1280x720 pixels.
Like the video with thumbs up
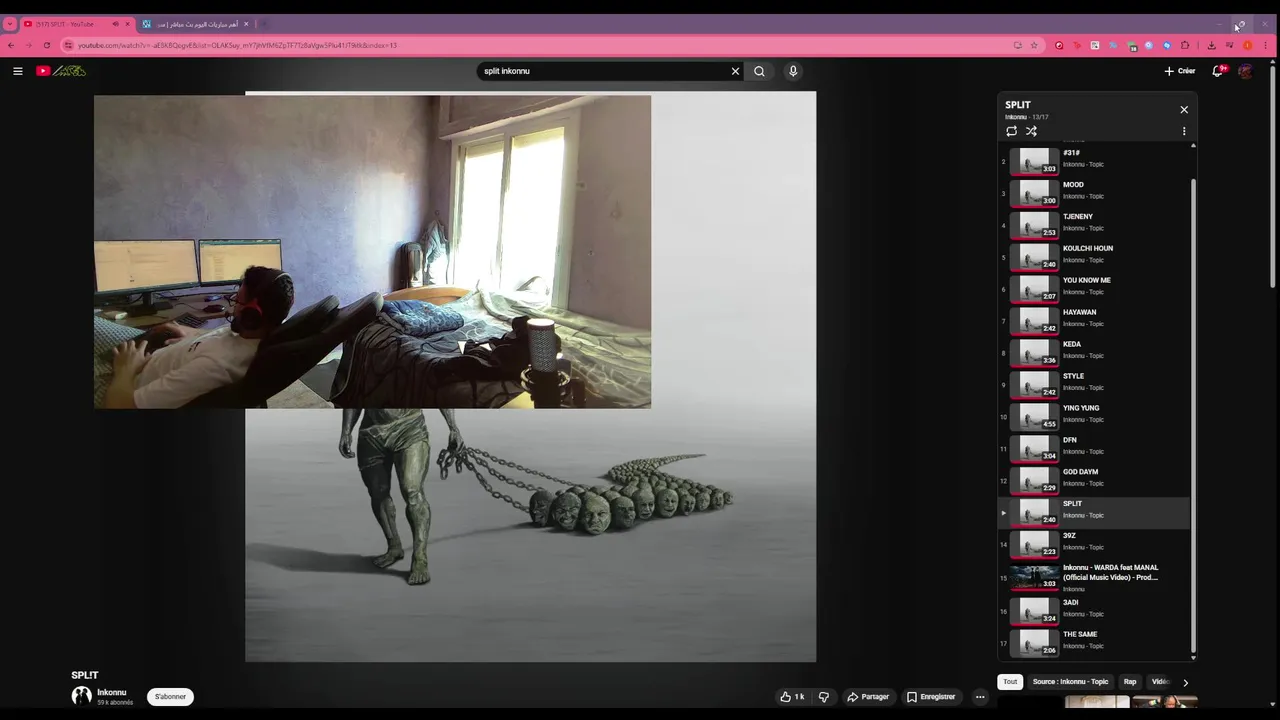pos(793,697)
